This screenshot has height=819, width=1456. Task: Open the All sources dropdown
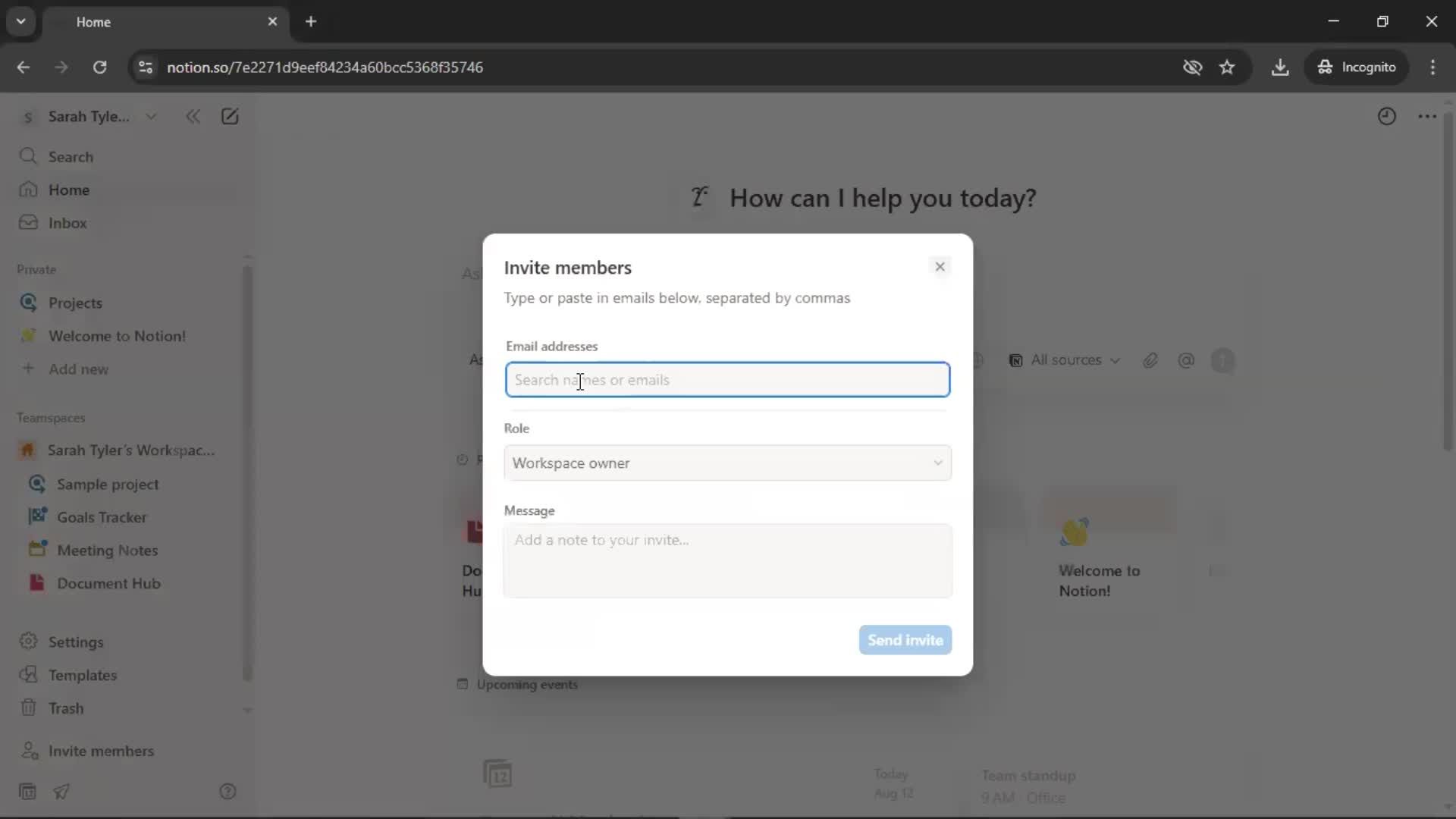point(1064,360)
